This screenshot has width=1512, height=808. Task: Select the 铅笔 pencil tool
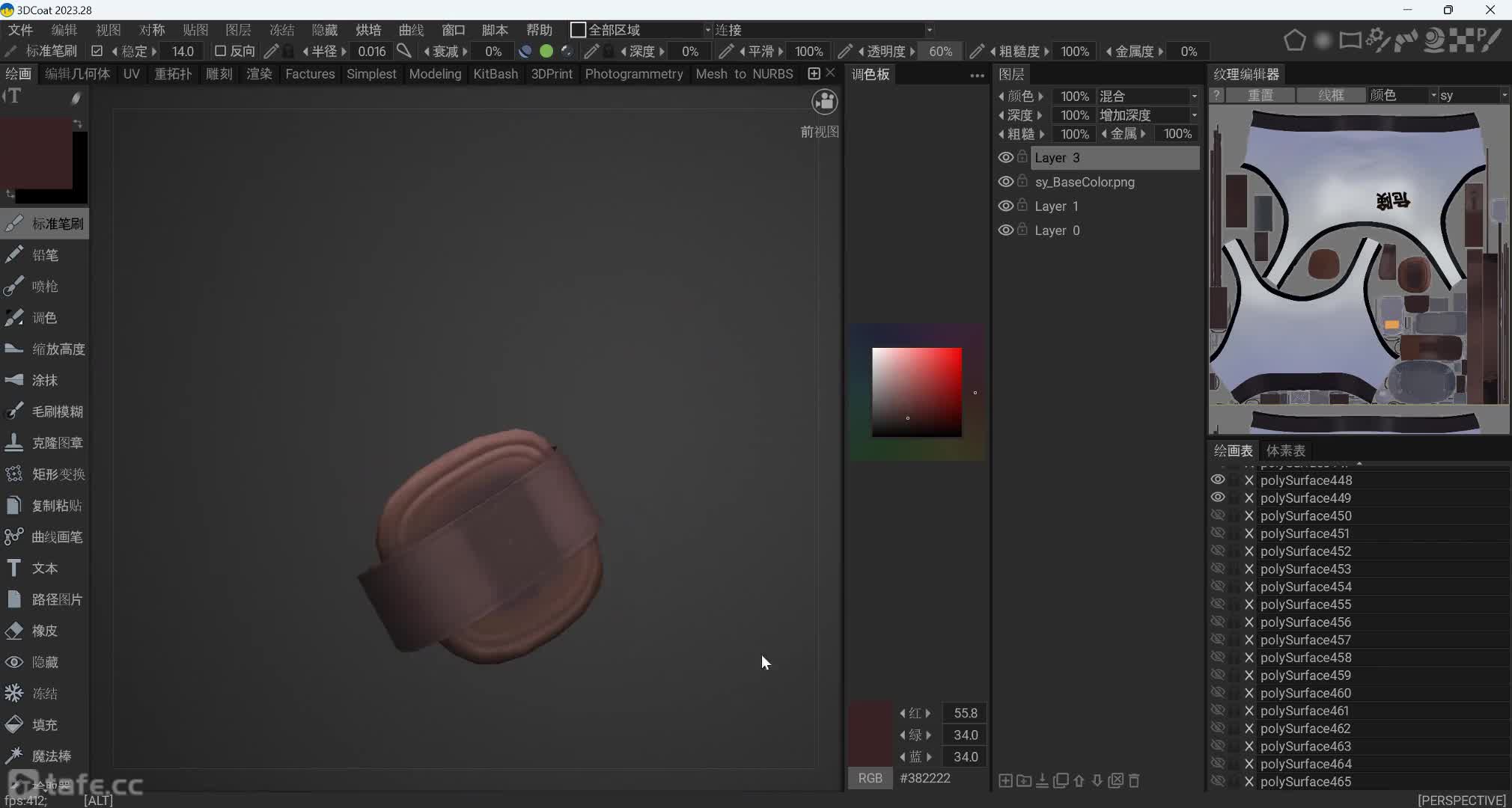tap(44, 255)
